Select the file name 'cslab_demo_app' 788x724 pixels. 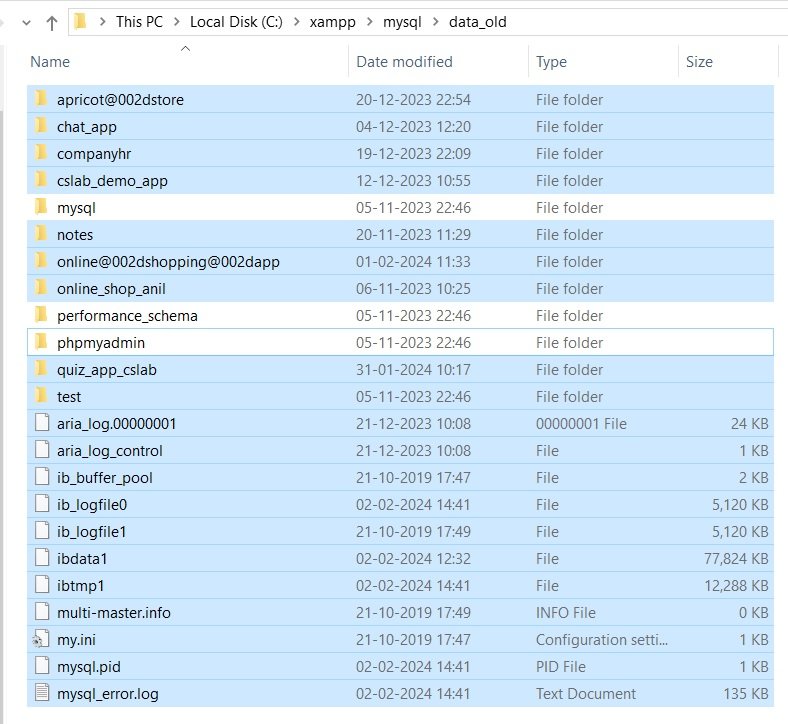pos(112,181)
